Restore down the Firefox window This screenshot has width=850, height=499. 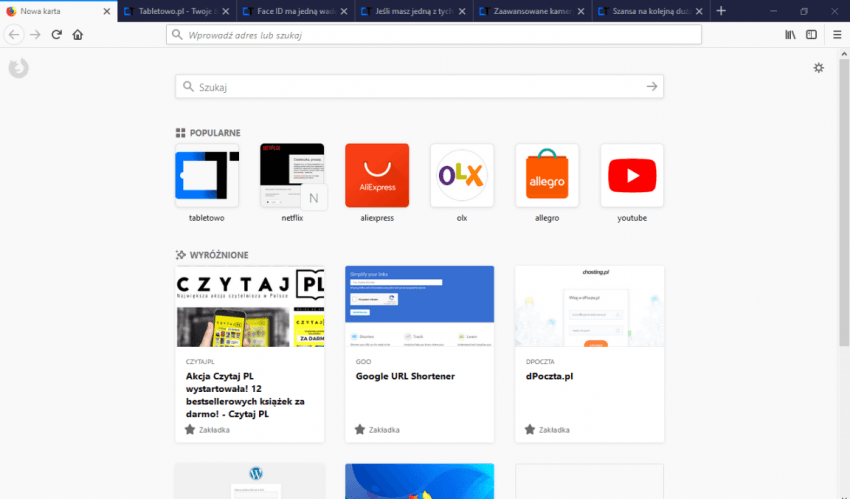coord(804,11)
